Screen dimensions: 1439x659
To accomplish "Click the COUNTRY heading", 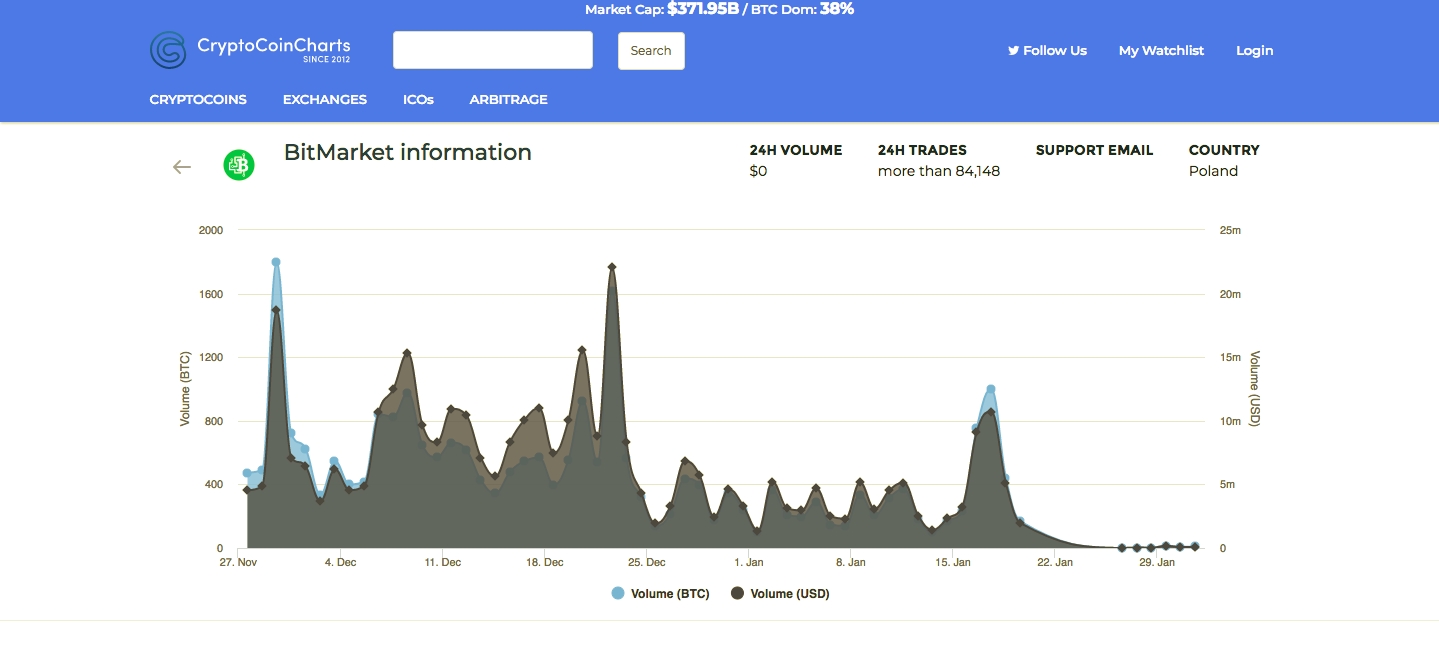I will 1224,150.
